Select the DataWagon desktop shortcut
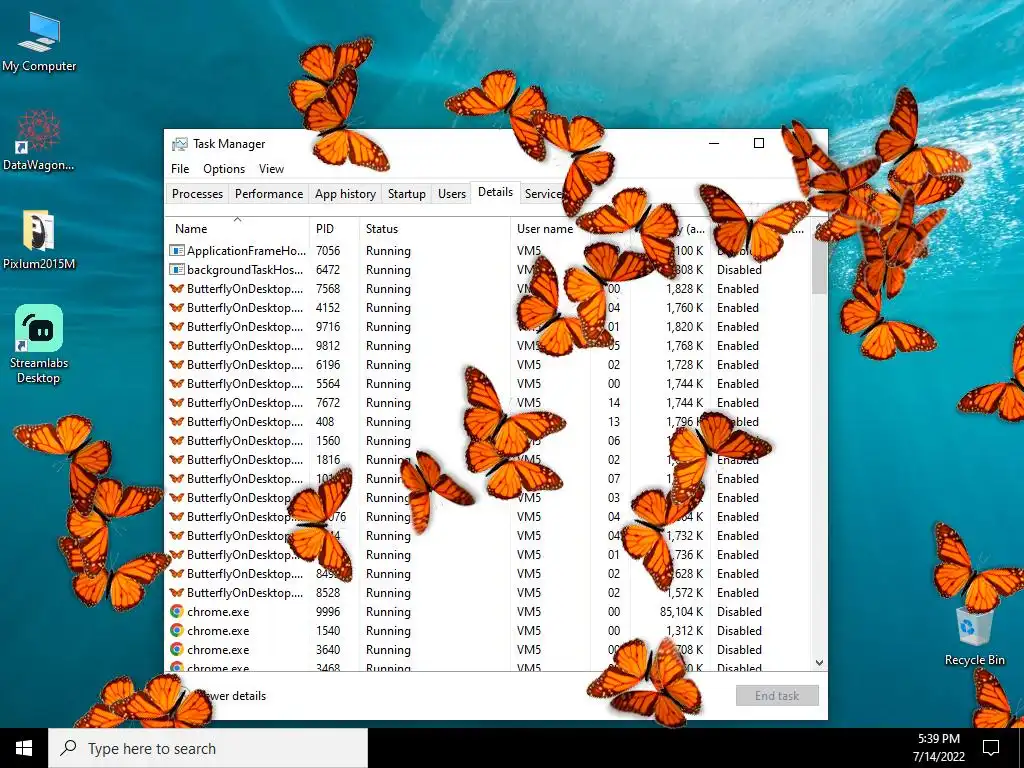 tap(39, 140)
